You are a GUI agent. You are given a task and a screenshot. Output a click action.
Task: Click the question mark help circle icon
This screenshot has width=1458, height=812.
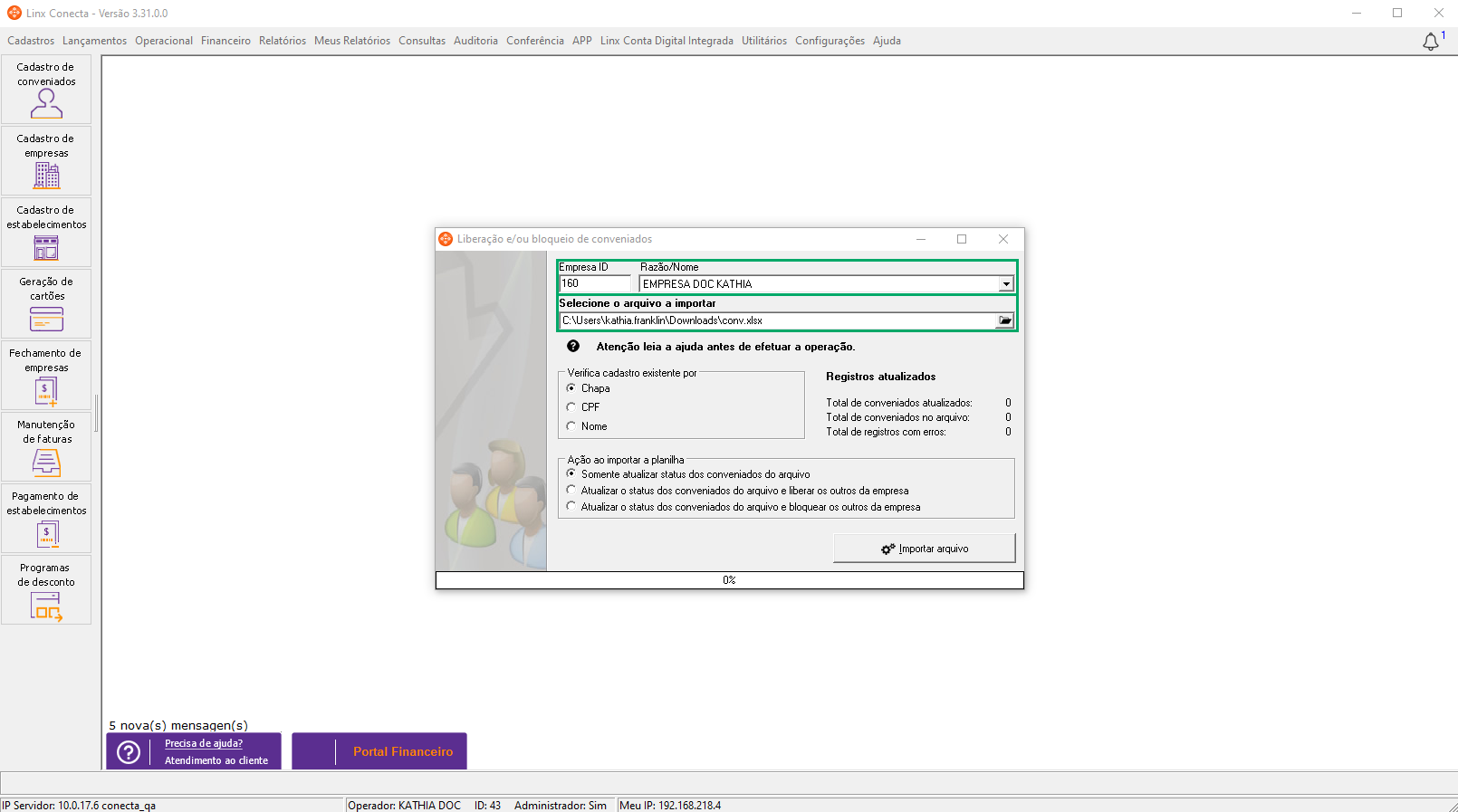[129, 752]
